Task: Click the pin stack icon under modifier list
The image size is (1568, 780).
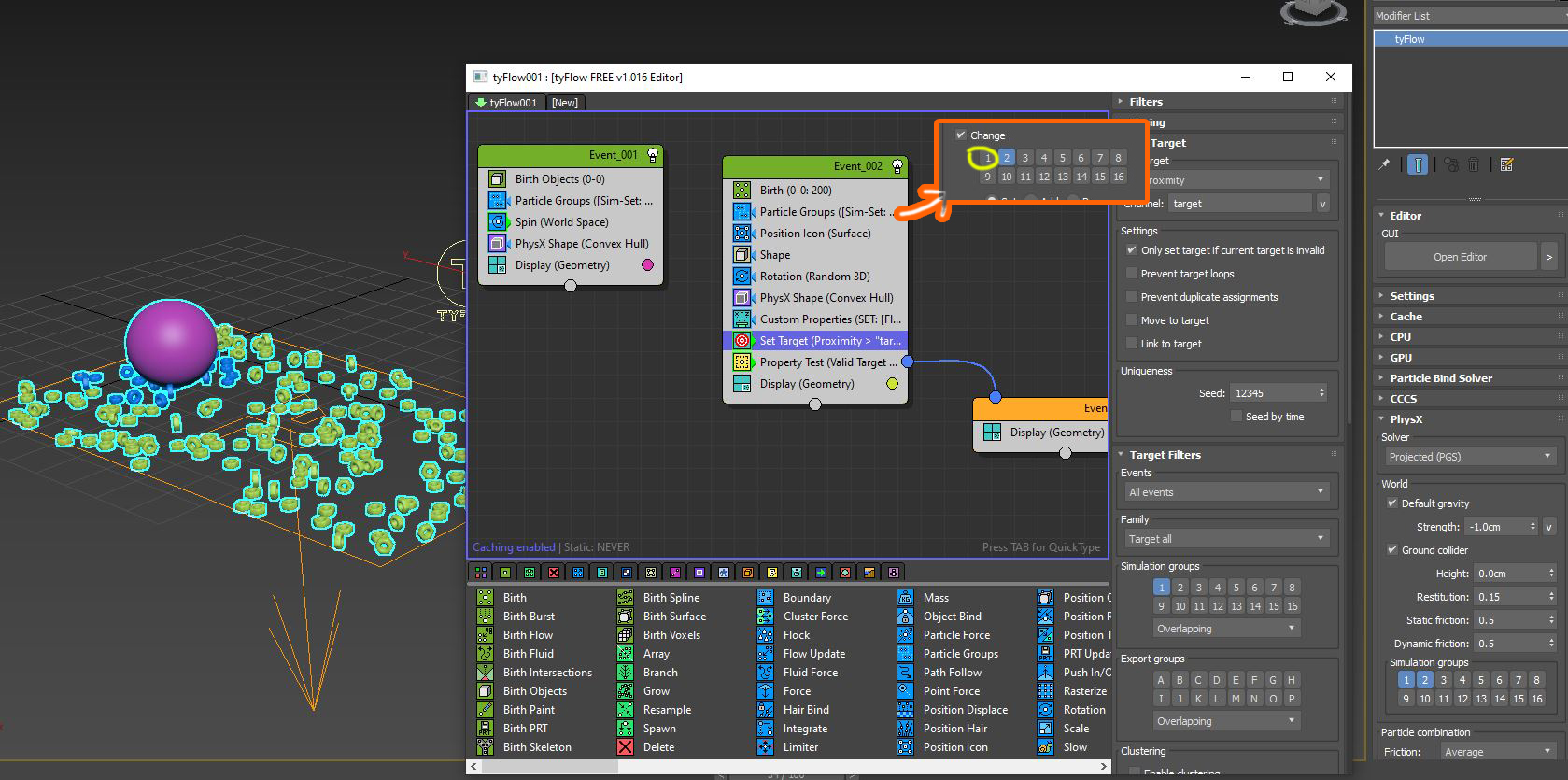Action: [x=1384, y=164]
